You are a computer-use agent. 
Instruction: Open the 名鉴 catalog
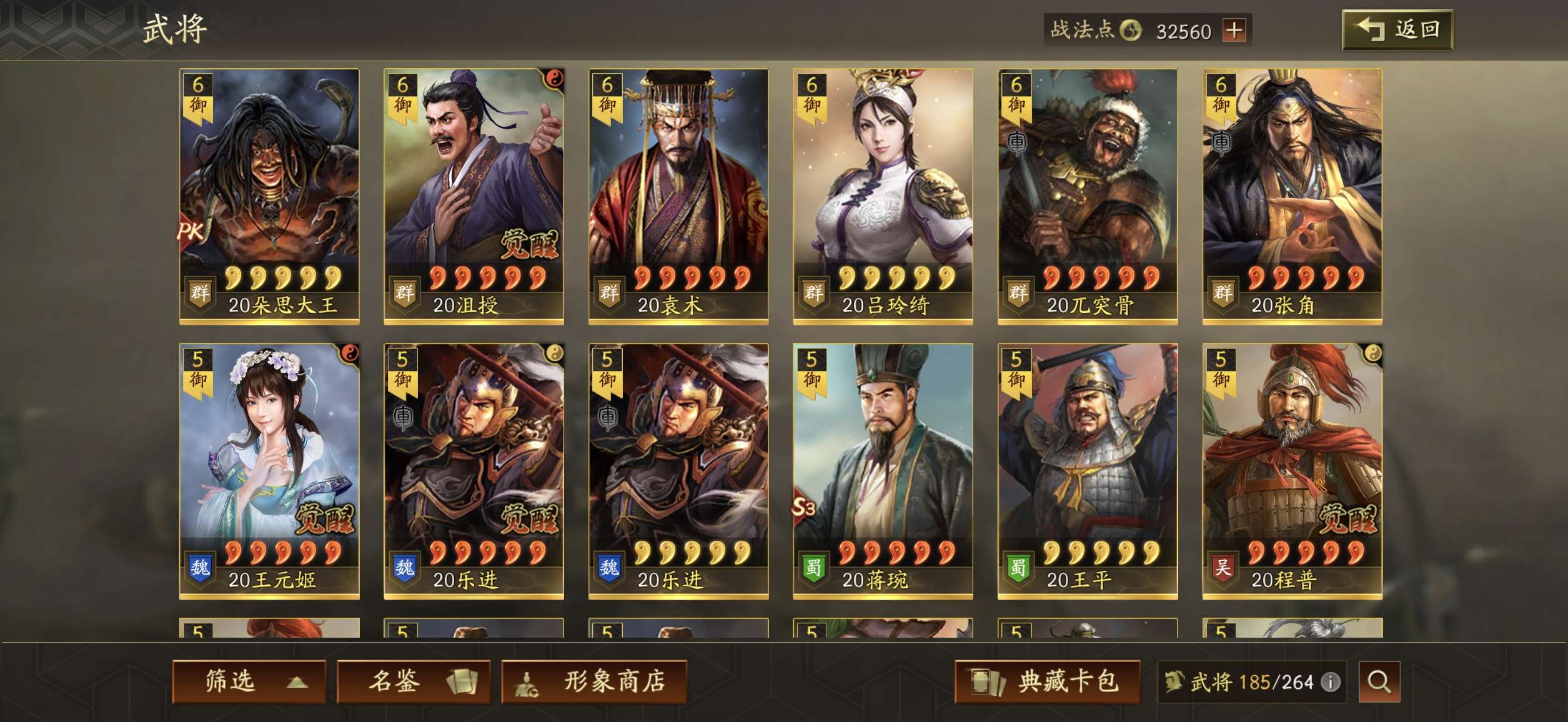pyautogui.click(x=414, y=681)
